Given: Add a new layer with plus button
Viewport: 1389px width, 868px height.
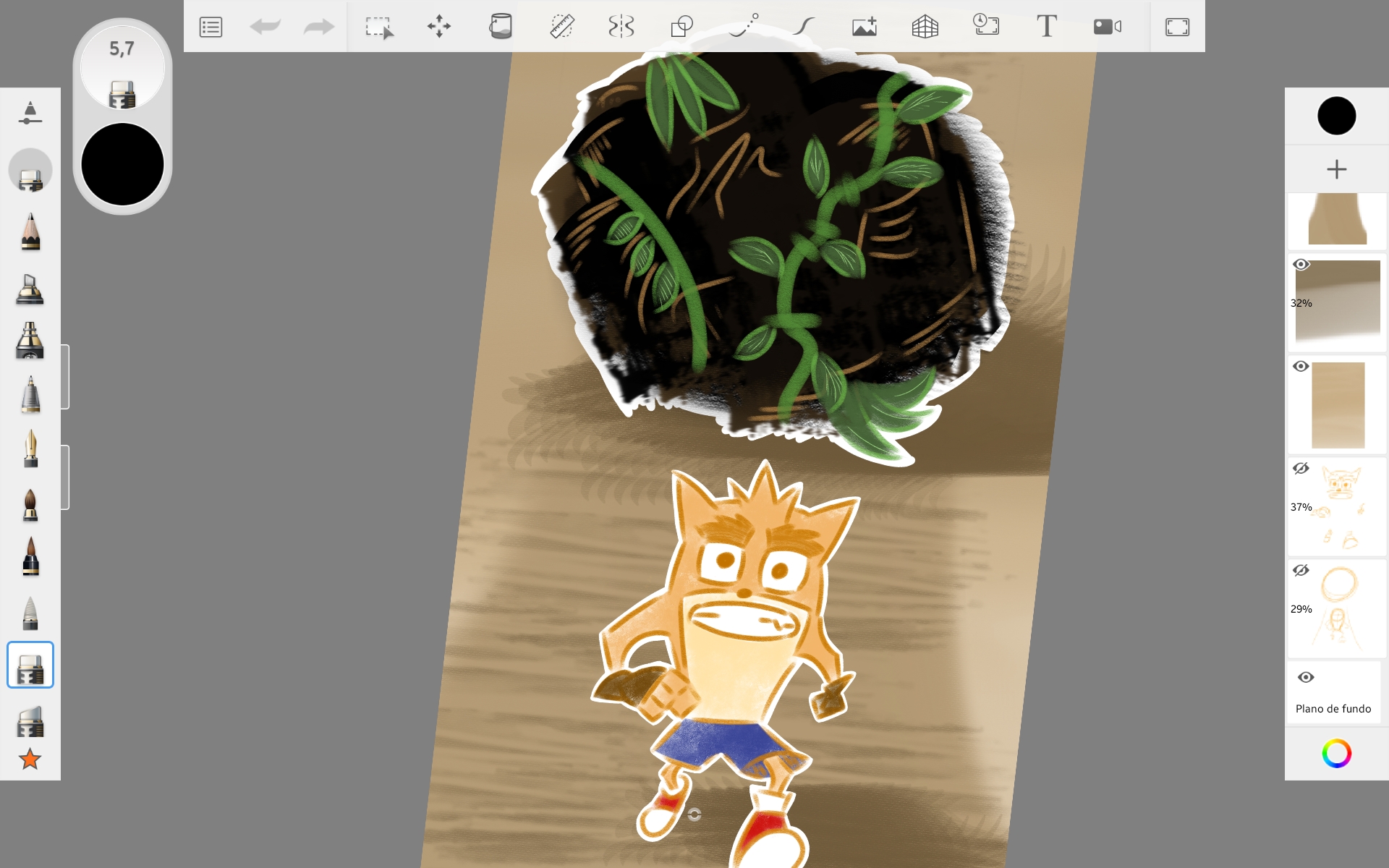Looking at the screenshot, I should tap(1336, 169).
